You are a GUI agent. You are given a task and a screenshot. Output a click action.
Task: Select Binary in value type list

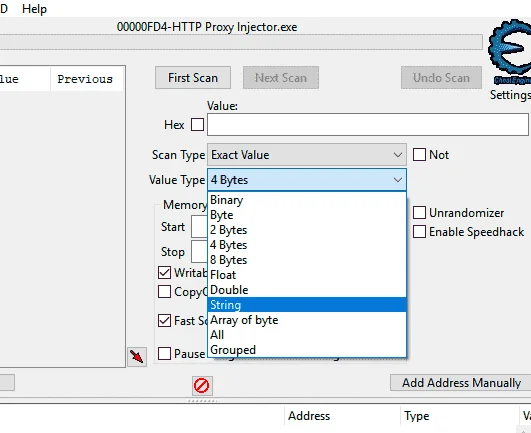(x=307, y=200)
